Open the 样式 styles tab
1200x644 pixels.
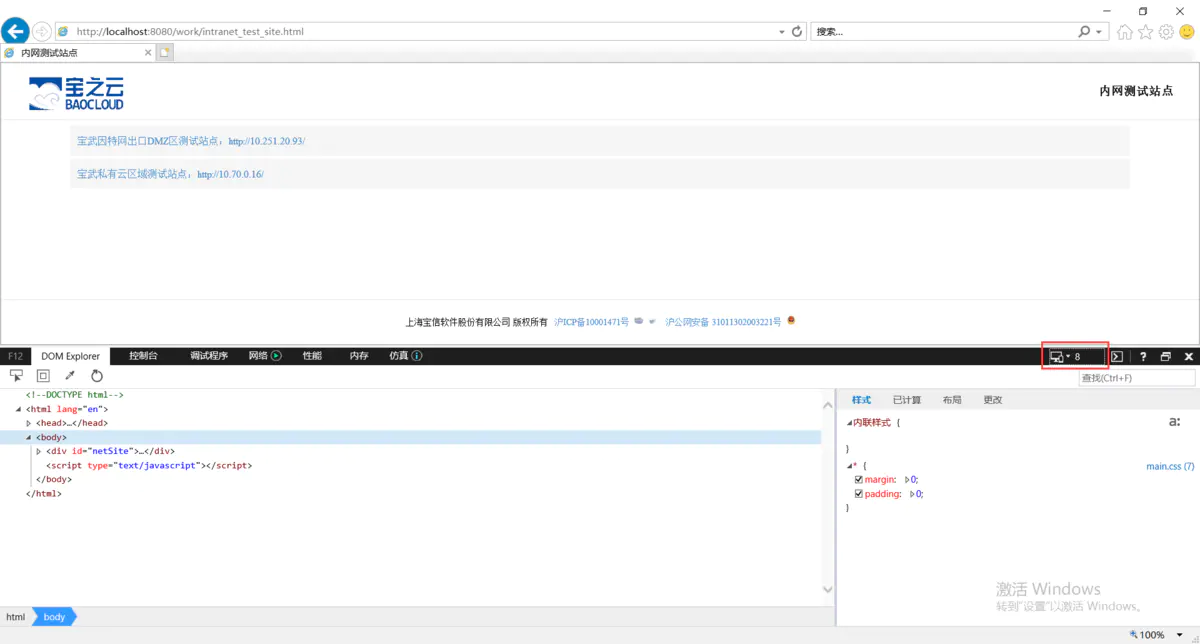click(x=861, y=400)
